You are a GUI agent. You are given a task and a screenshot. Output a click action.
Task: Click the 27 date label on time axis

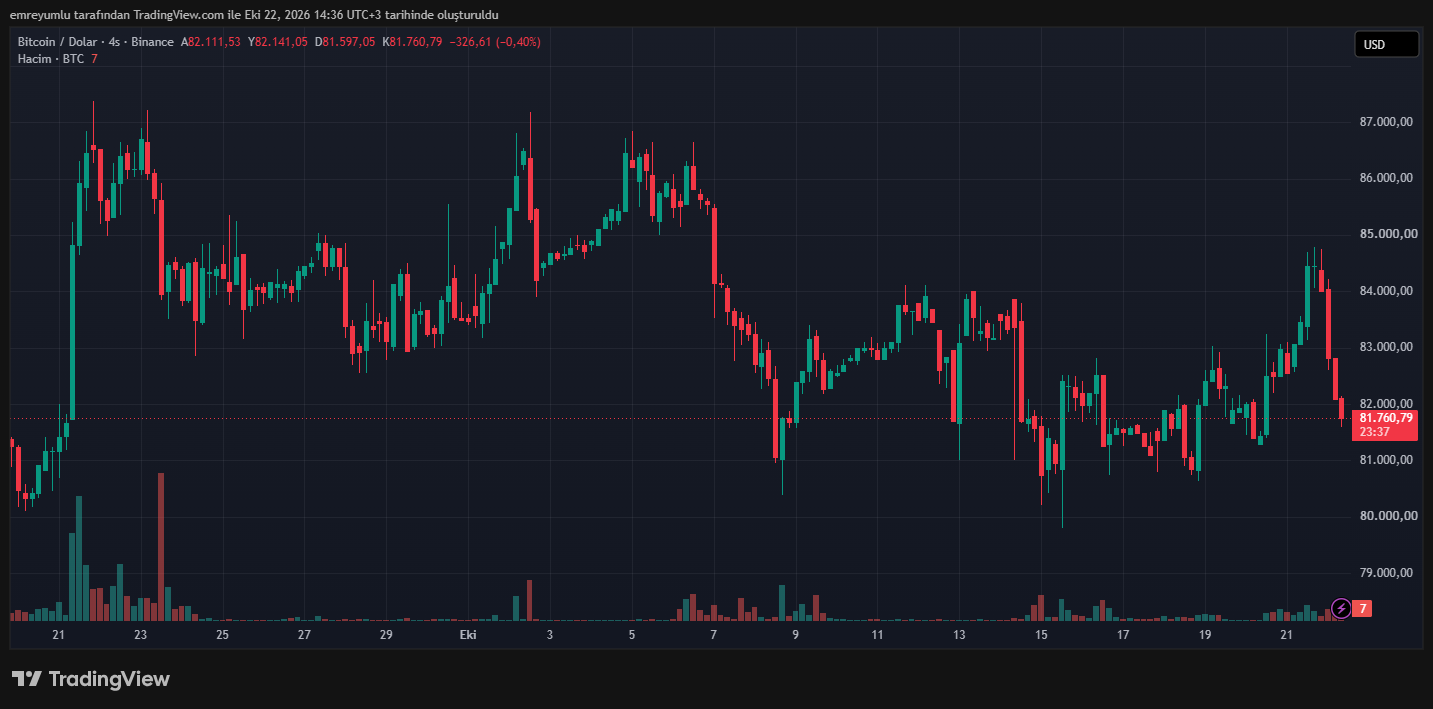pos(304,635)
